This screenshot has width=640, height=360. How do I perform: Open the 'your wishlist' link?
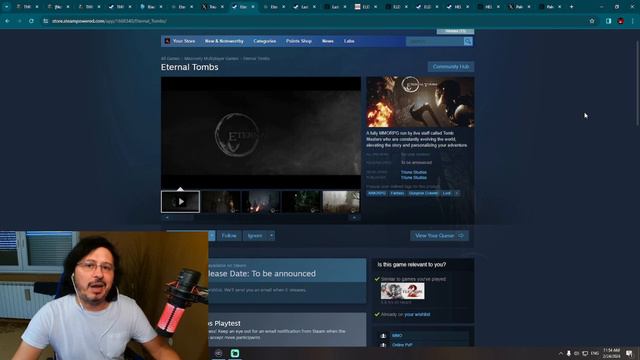[417, 314]
